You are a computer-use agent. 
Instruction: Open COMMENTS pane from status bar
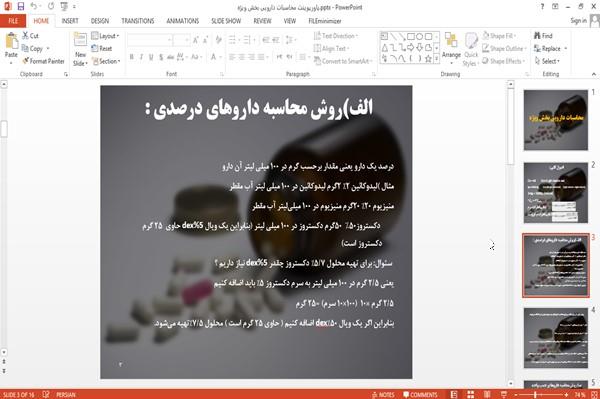420,394
